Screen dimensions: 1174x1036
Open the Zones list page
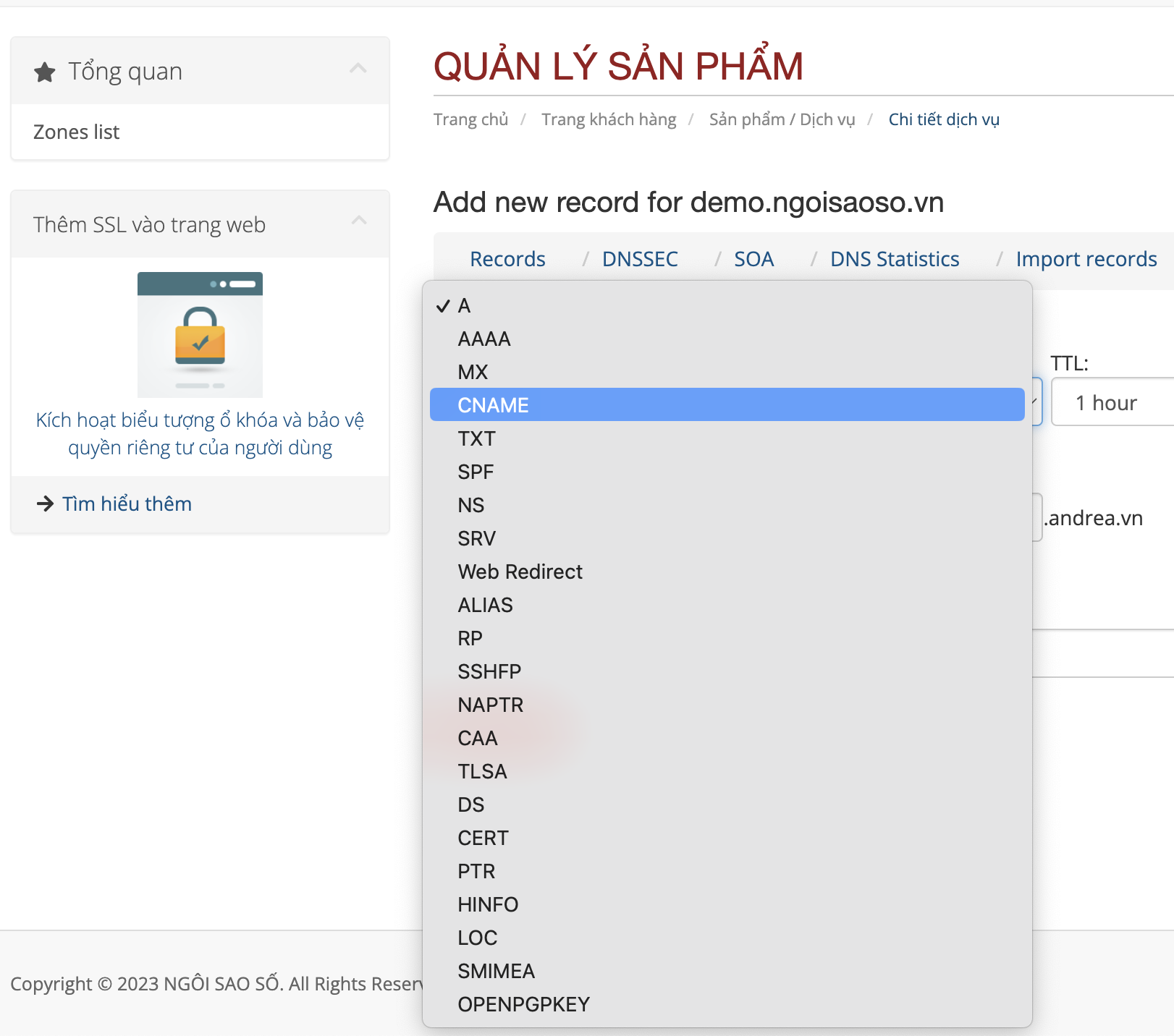76,132
